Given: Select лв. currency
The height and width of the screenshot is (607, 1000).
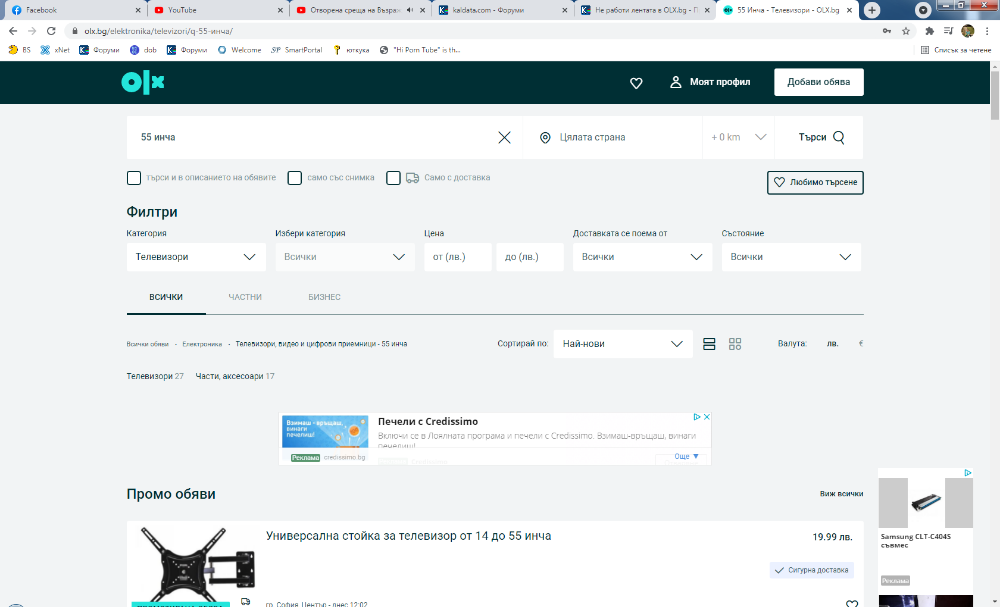Looking at the screenshot, I should pyautogui.click(x=832, y=344).
